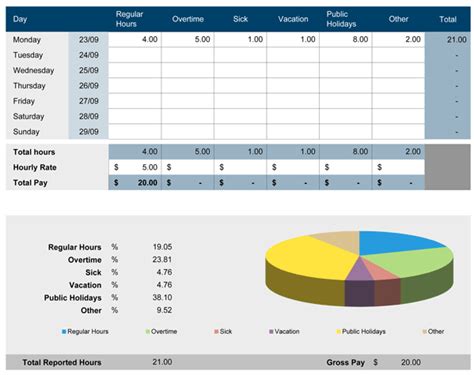Select the date cell 24/09
Viewport: 474px width, 375px height.
tap(89, 55)
